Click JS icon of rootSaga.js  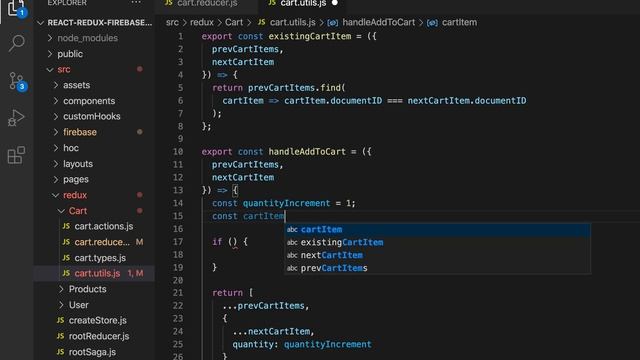pyautogui.click(x=60, y=351)
